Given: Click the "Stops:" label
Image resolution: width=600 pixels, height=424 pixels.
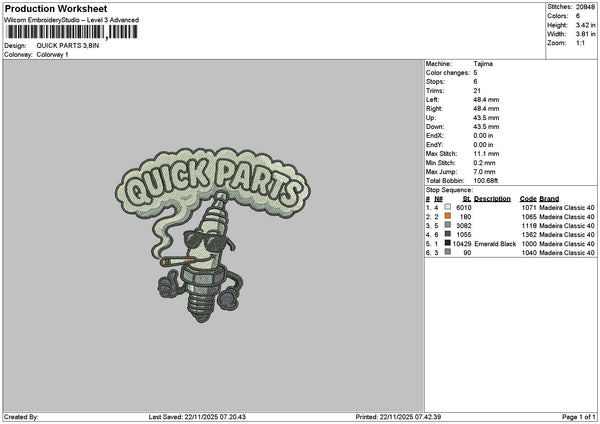Looking at the screenshot, I should tap(435, 82).
